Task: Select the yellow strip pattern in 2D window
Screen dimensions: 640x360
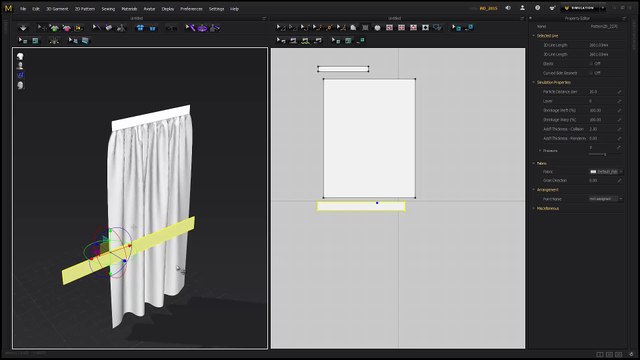Action: 361,206
